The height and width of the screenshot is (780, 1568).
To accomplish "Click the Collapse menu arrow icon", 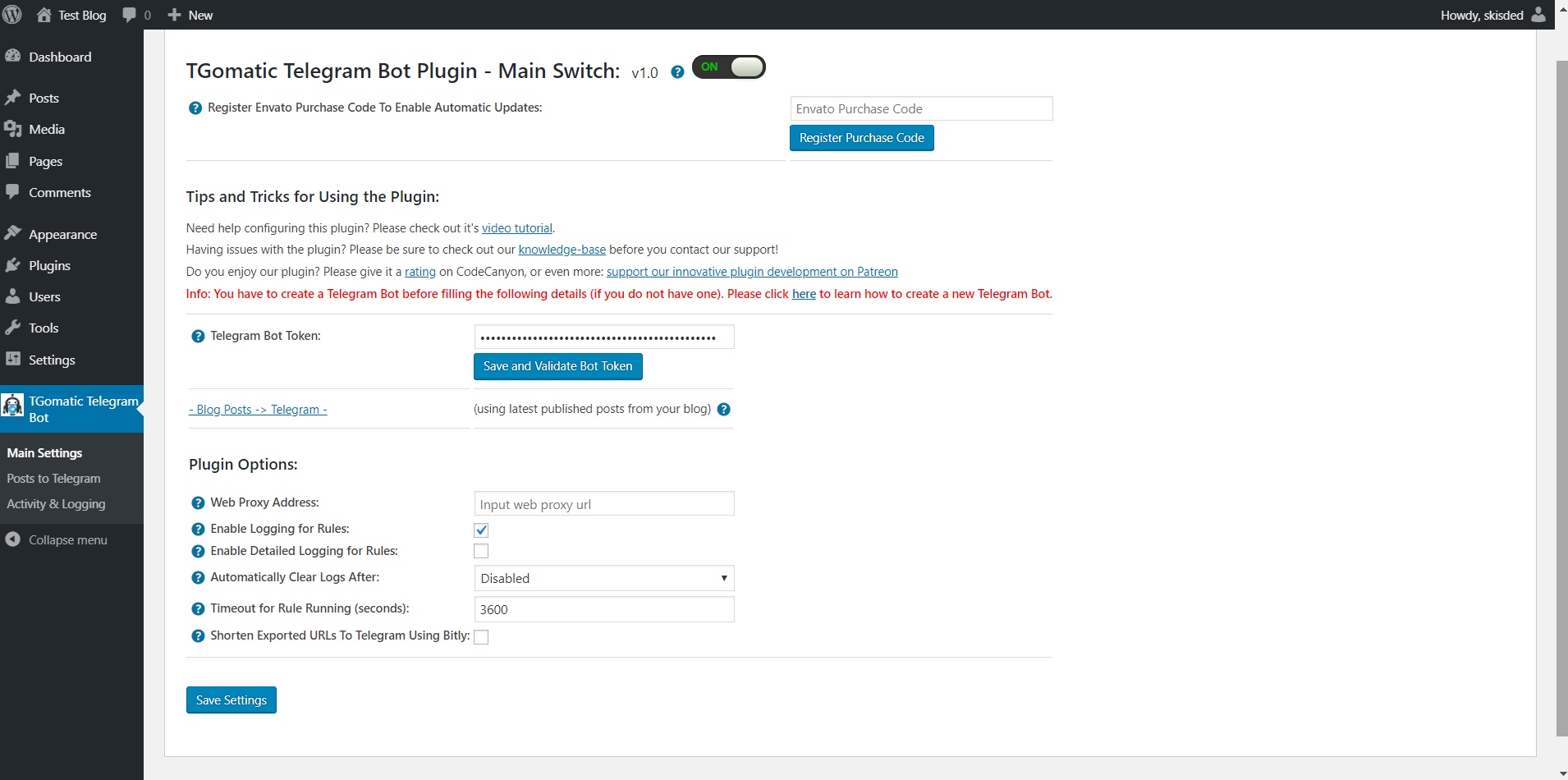I will click(12, 539).
